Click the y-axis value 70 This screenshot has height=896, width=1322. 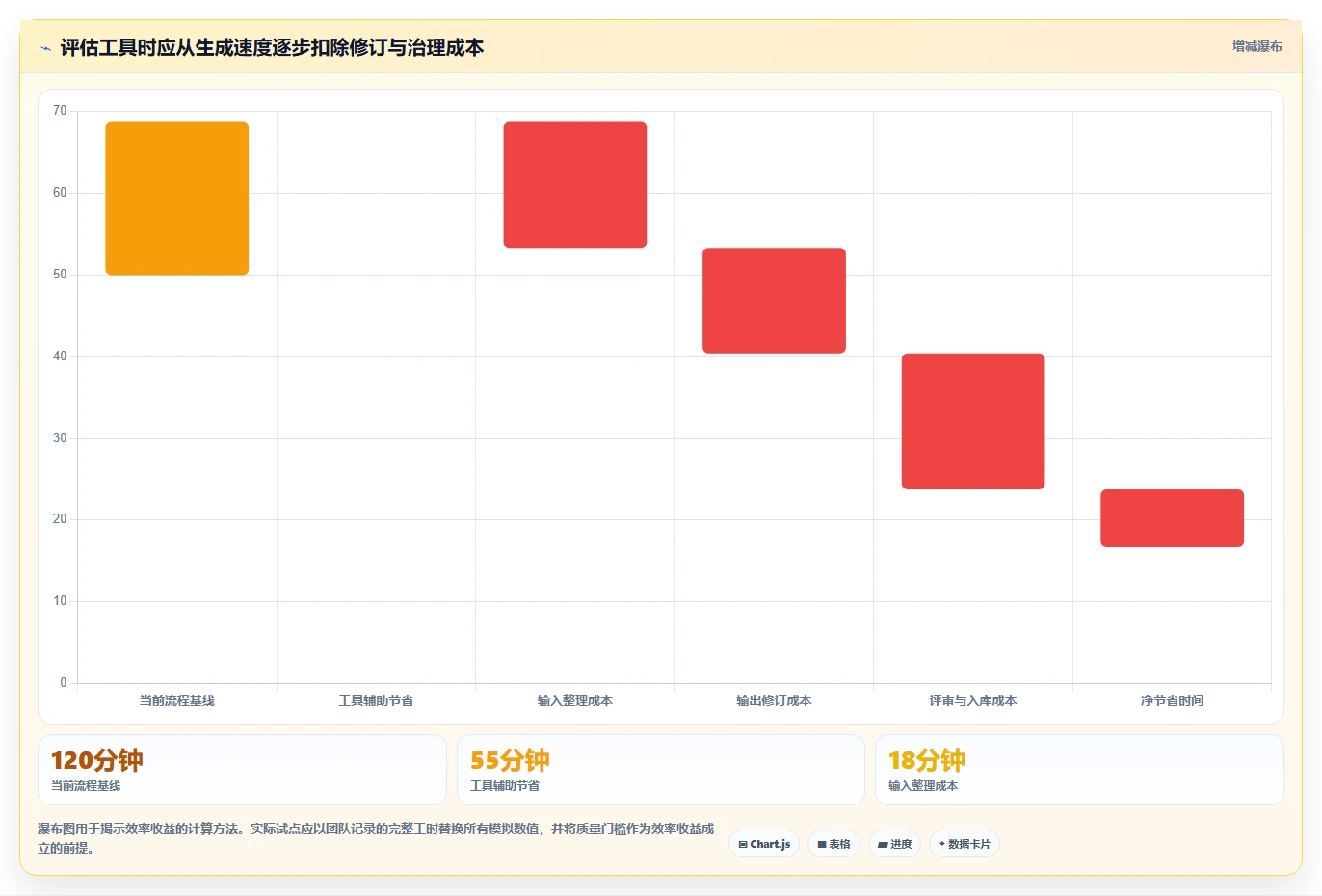(x=60, y=111)
